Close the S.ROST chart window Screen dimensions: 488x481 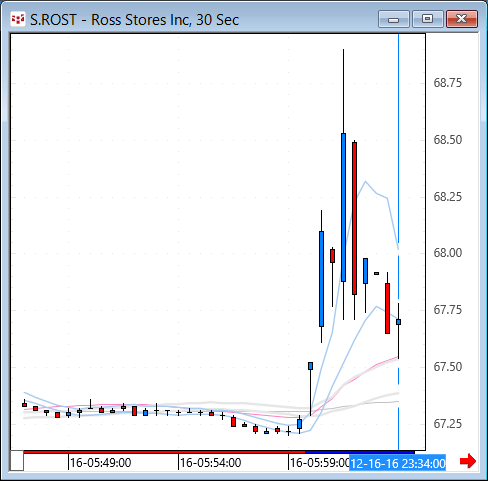coord(462,19)
